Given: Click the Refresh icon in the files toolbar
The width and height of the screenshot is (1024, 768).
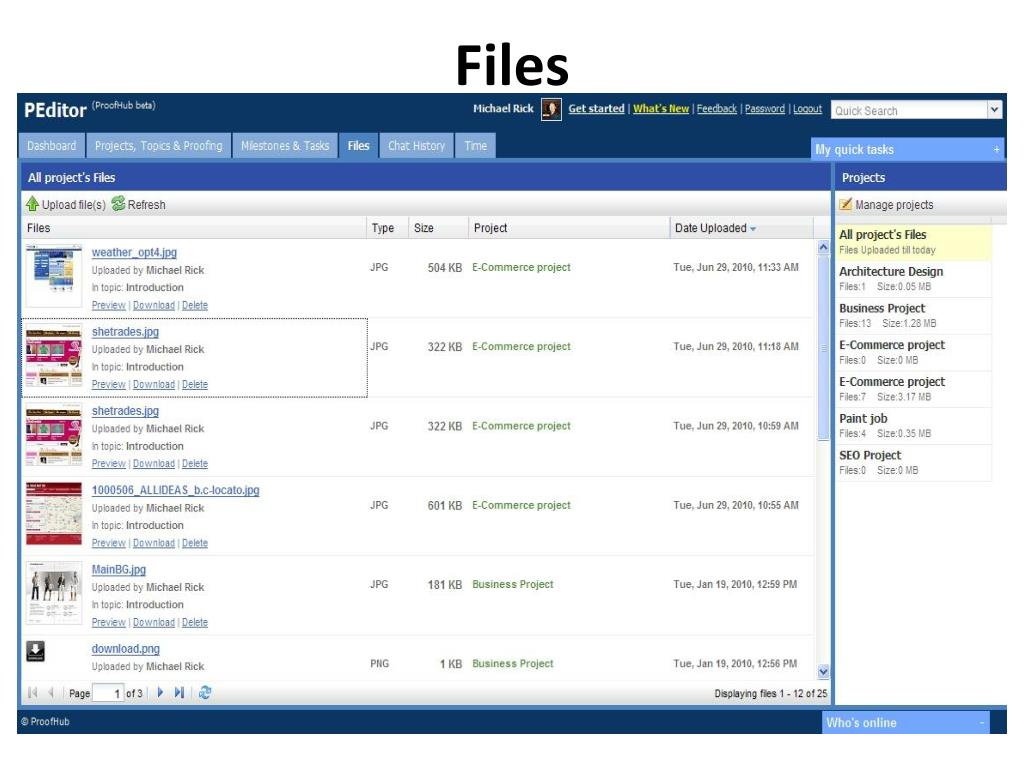Looking at the screenshot, I should tap(118, 204).
